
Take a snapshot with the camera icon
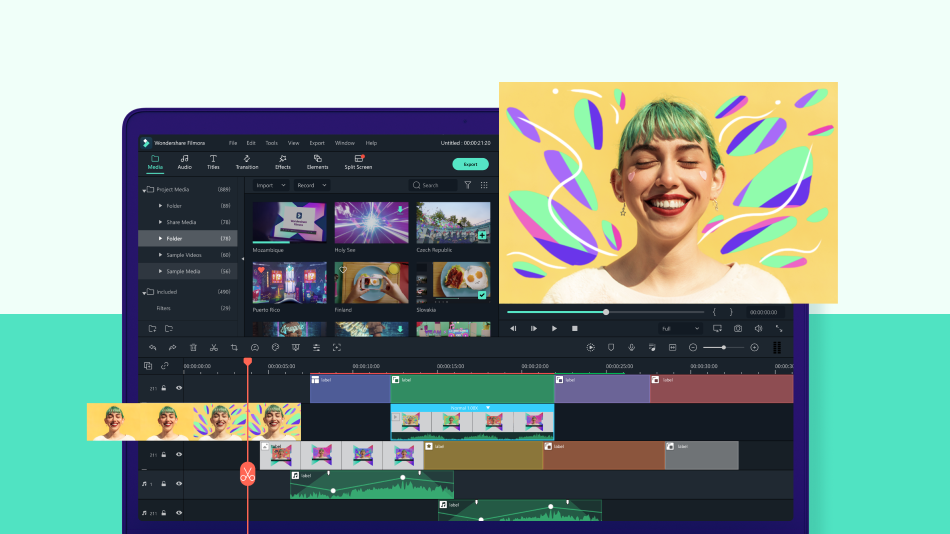point(738,329)
